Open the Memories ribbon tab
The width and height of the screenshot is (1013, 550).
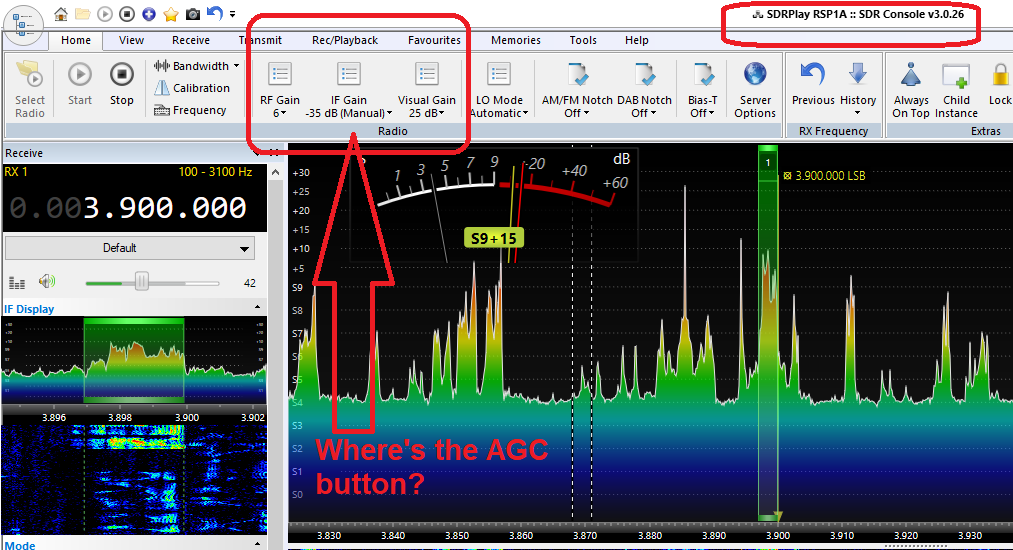click(516, 40)
